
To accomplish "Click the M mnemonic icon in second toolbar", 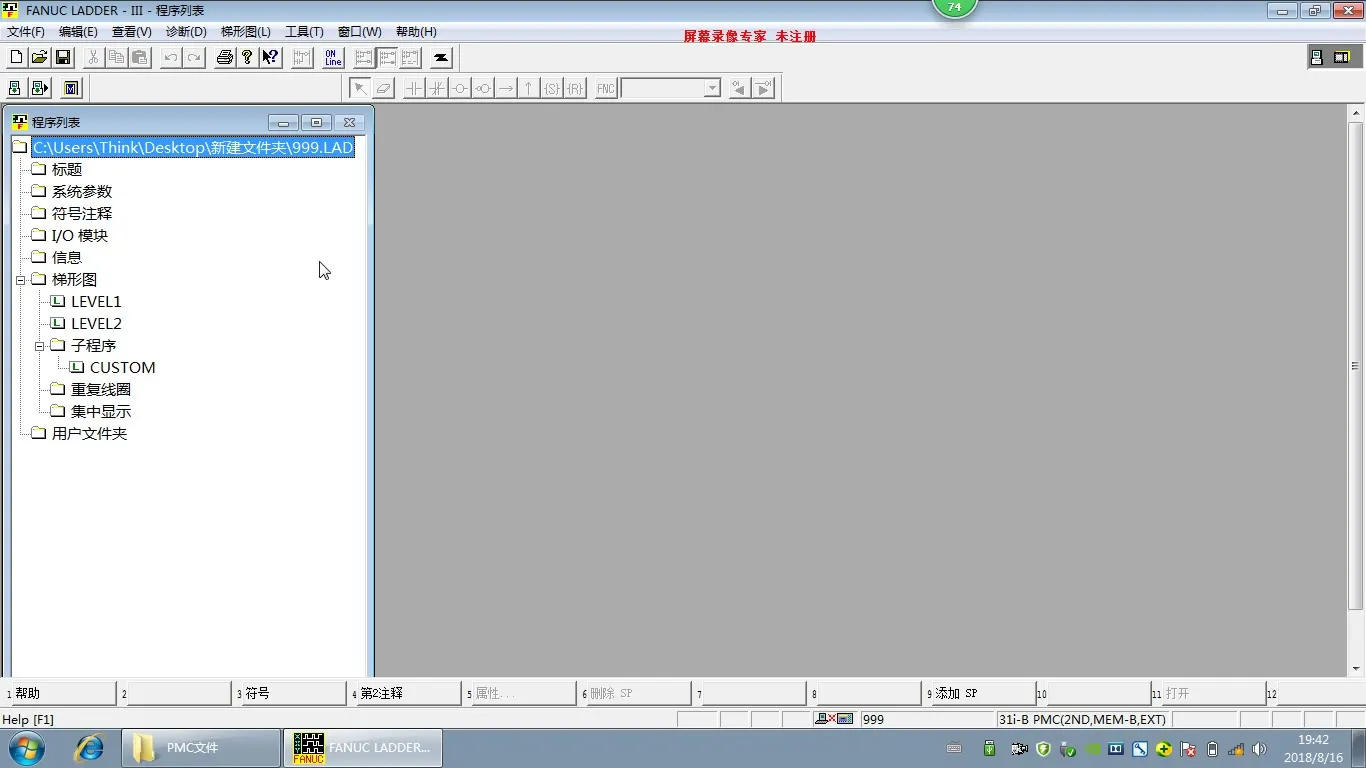I will click(x=71, y=89).
